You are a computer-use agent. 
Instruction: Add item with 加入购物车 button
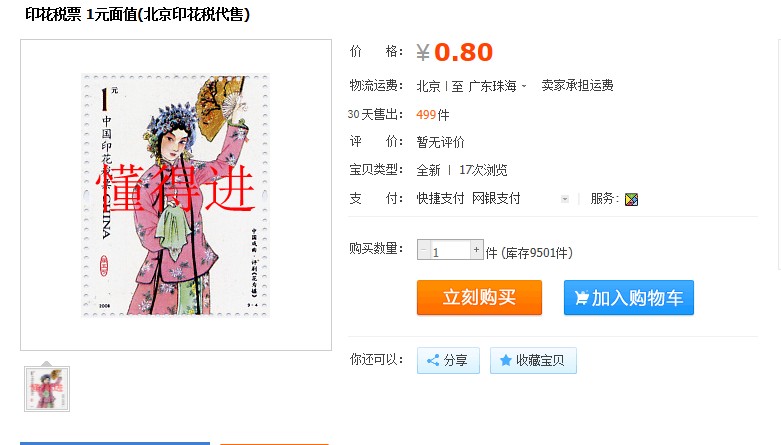click(x=629, y=297)
